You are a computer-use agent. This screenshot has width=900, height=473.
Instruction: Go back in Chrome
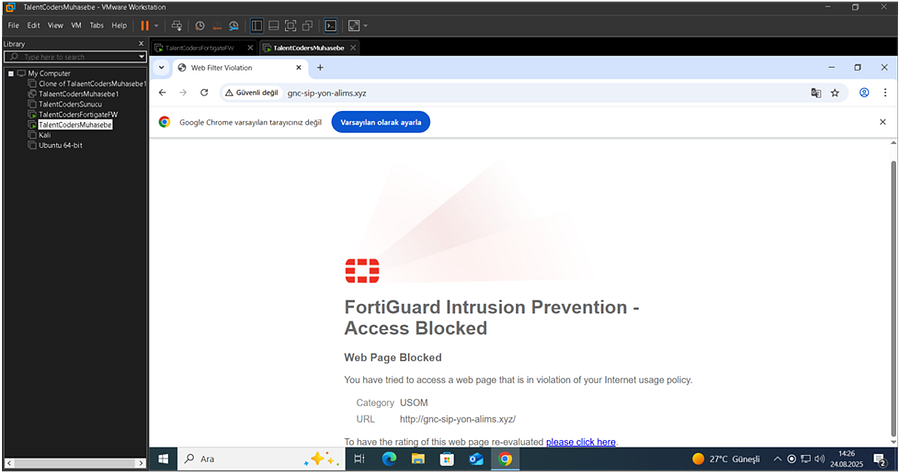pyautogui.click(x=162, y=92)
